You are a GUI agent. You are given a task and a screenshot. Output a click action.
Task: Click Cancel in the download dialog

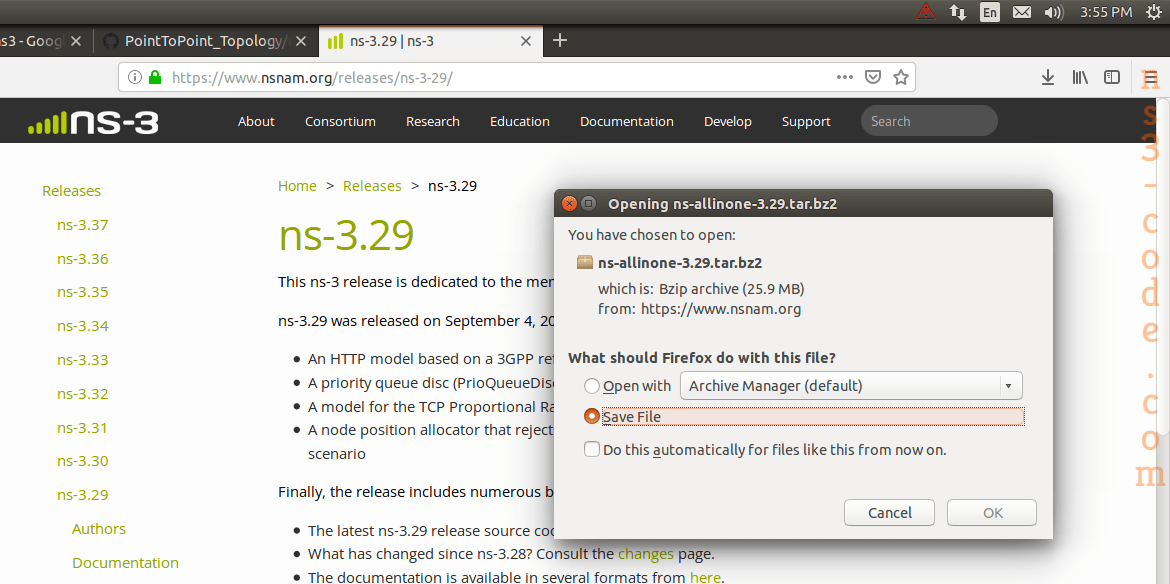889,513
